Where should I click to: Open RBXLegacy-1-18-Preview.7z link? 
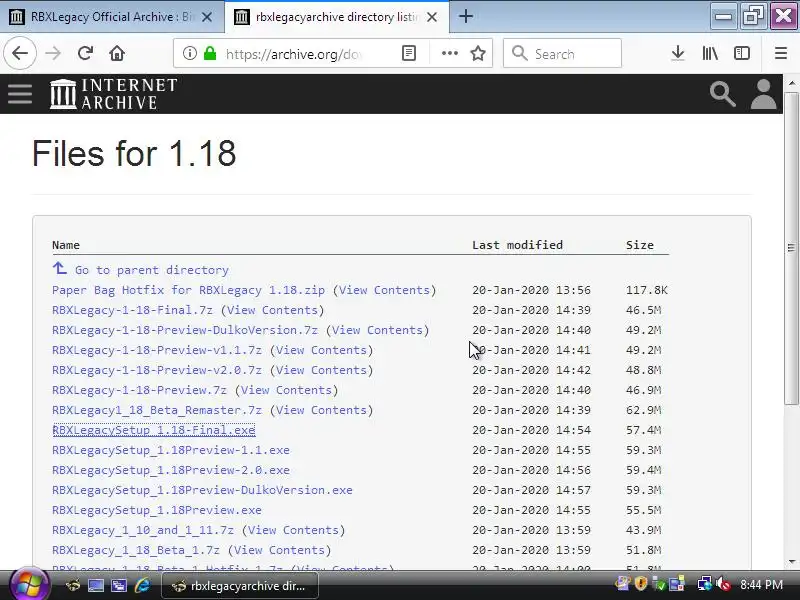point(139,390)
